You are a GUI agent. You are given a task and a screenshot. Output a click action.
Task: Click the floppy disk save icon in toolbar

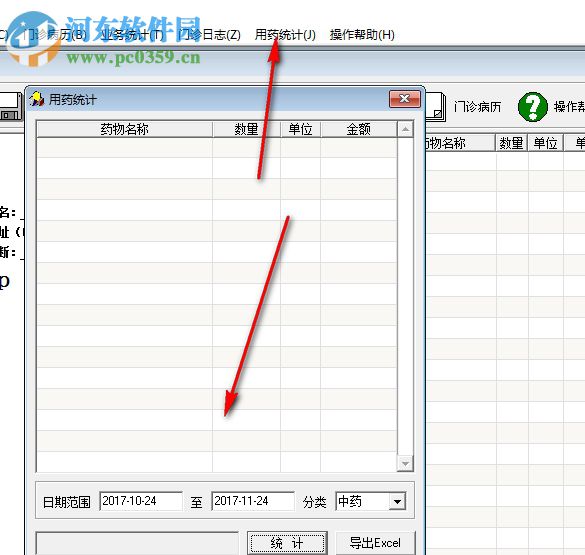11,107
